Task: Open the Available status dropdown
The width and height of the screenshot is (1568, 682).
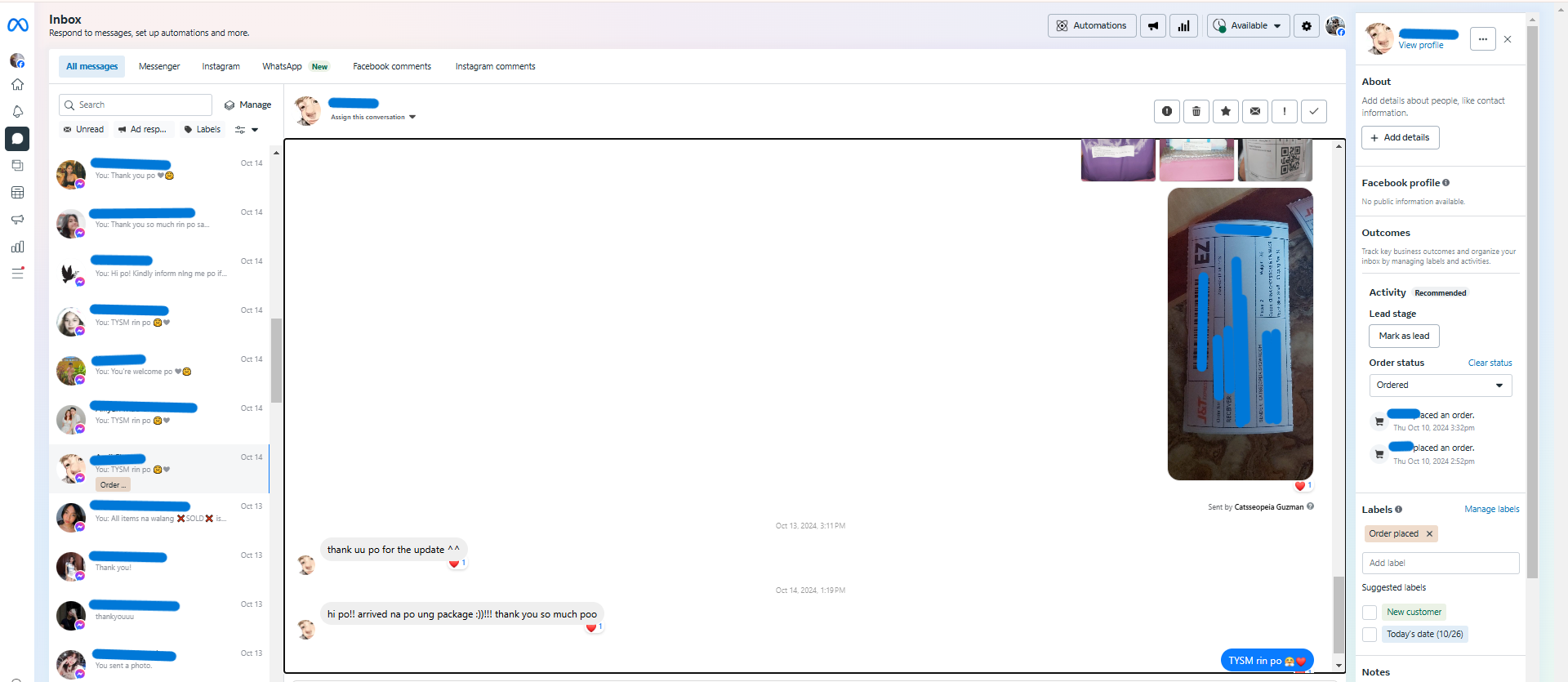Action: 1248,26
